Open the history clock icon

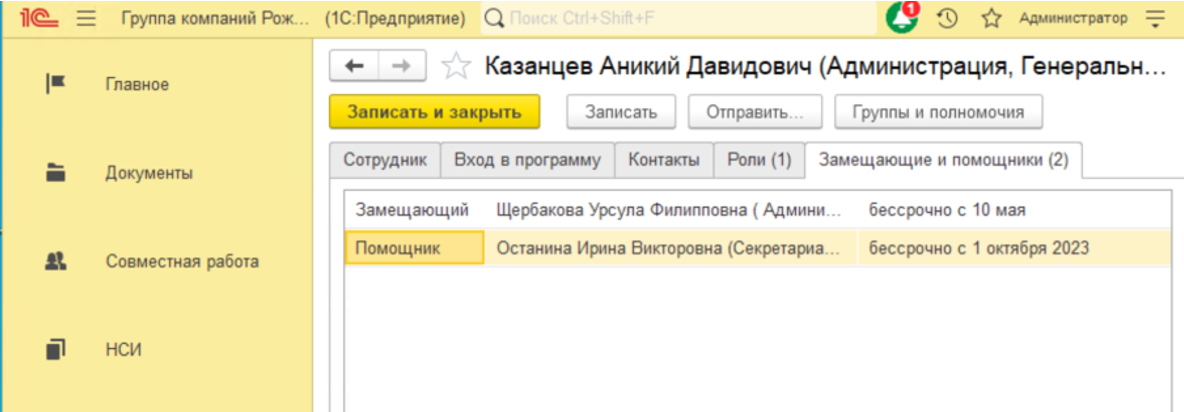pyautogui.click(x=948, y=18)
